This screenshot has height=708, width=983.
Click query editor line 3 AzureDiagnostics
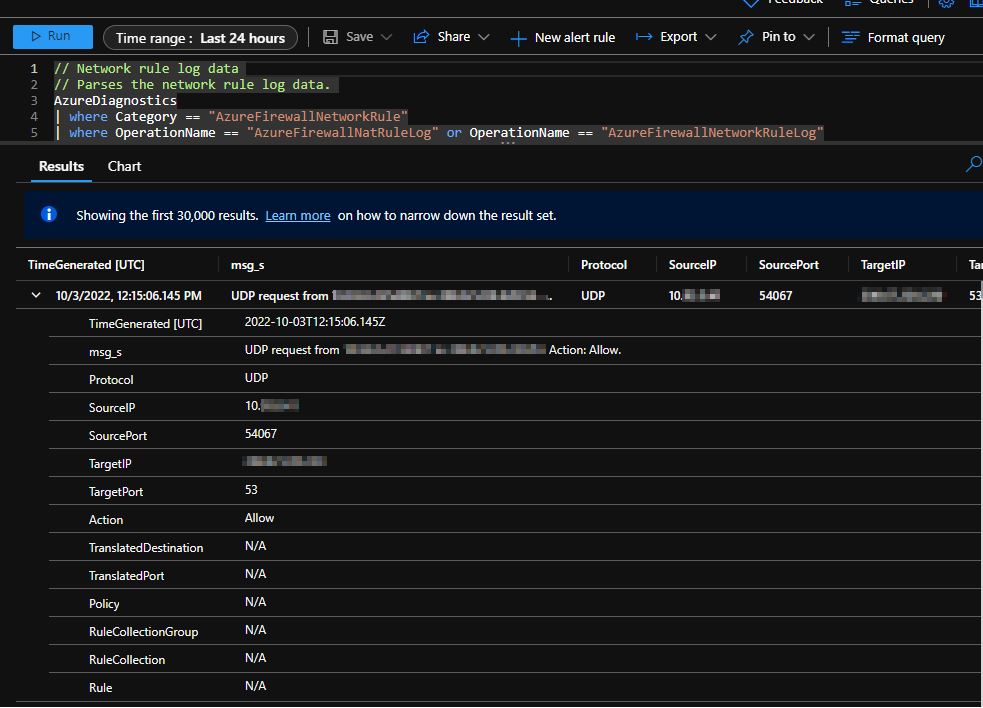[x=115, y=100]
